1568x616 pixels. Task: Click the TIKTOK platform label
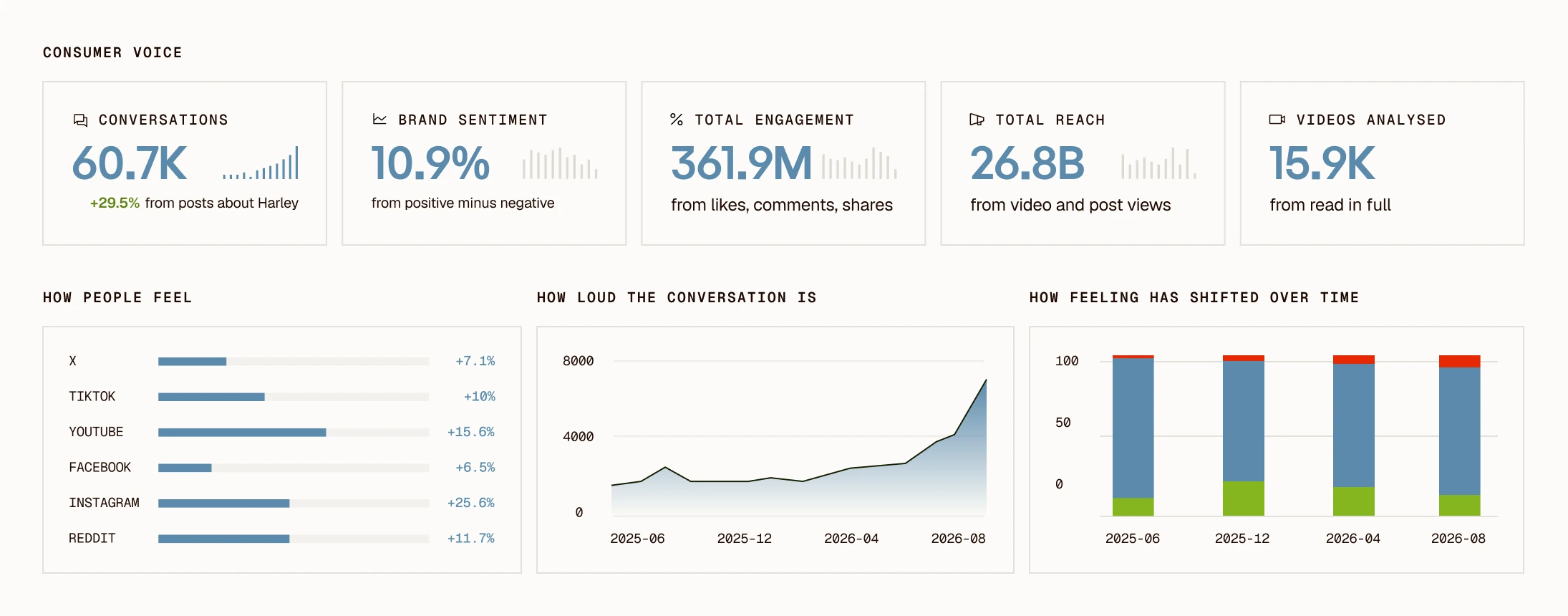coord(92,396)
